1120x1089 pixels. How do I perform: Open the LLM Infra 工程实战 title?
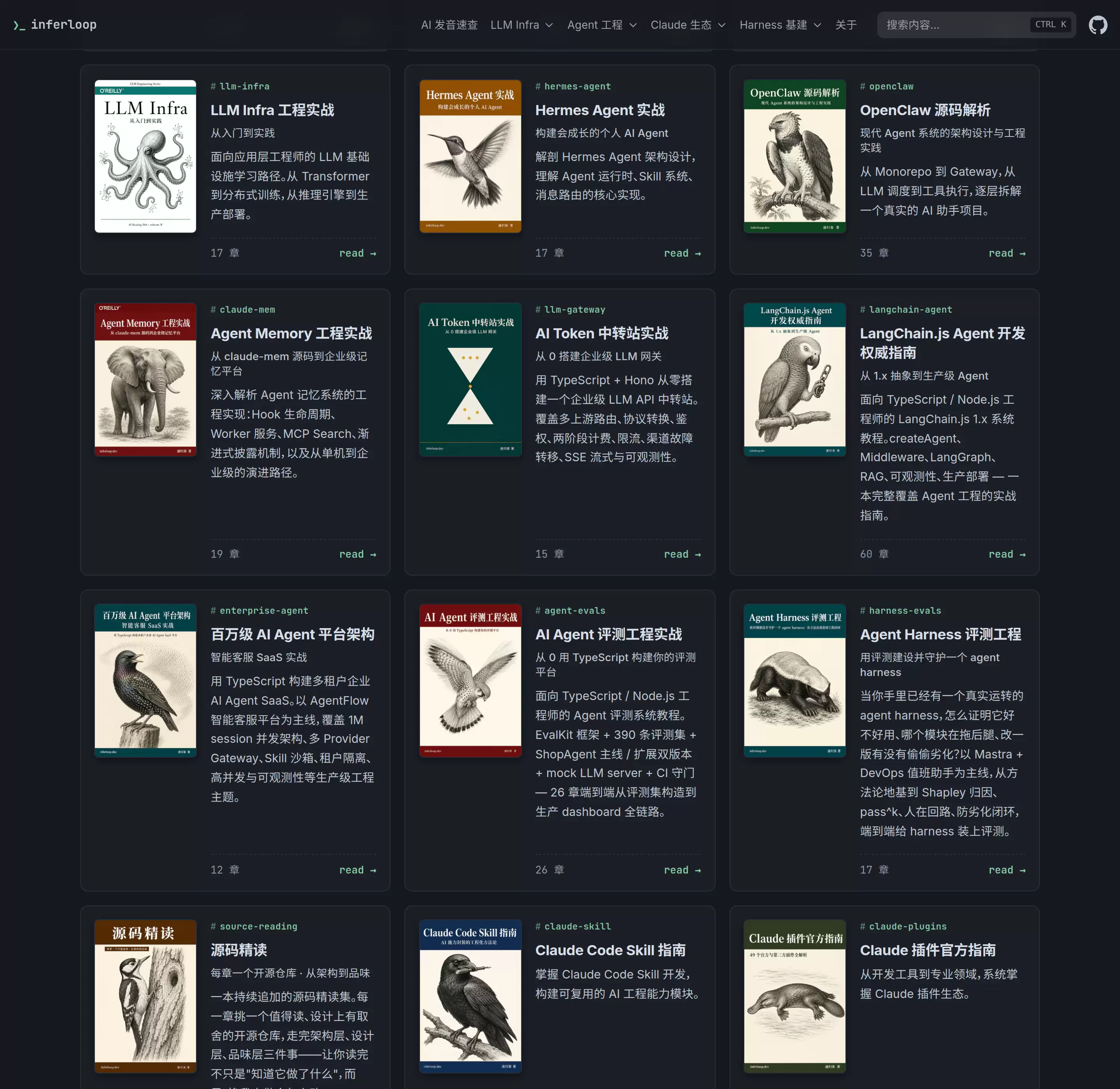tap(272, 110)
